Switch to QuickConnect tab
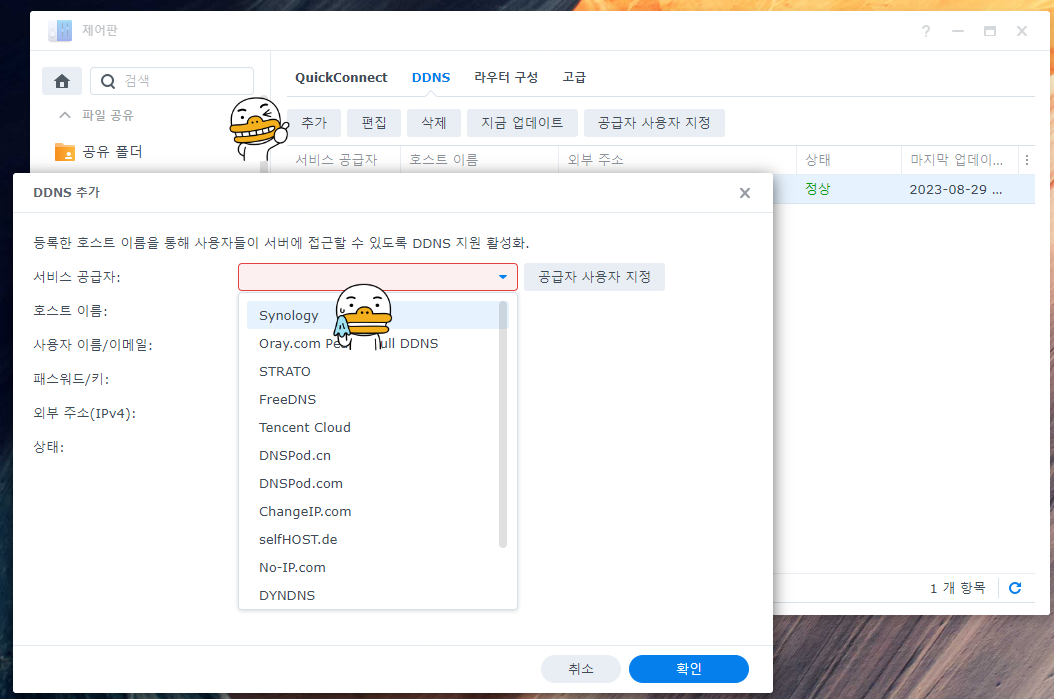 point(341,77)
